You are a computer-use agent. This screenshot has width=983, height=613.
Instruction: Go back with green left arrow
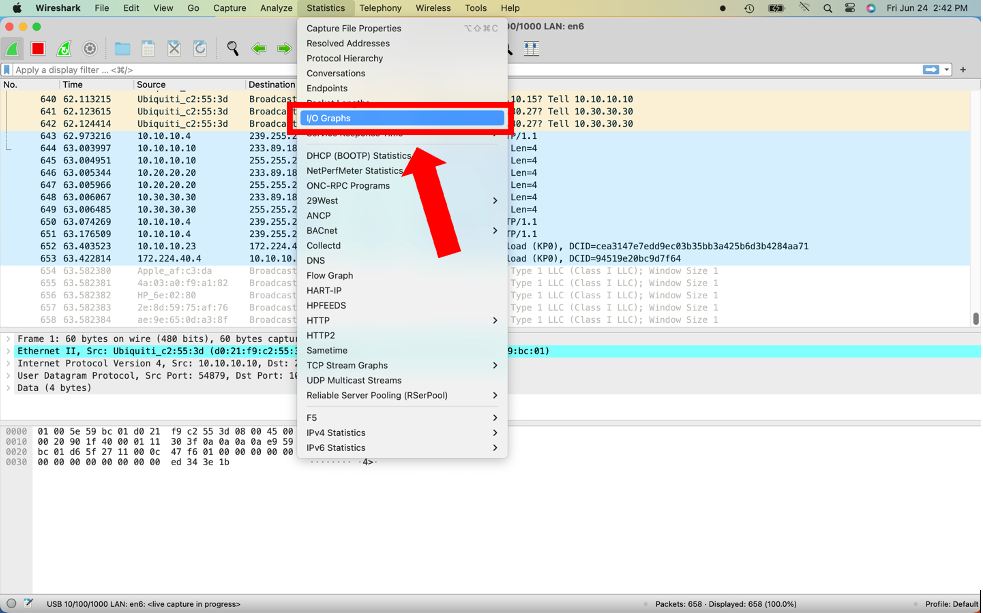258,49
